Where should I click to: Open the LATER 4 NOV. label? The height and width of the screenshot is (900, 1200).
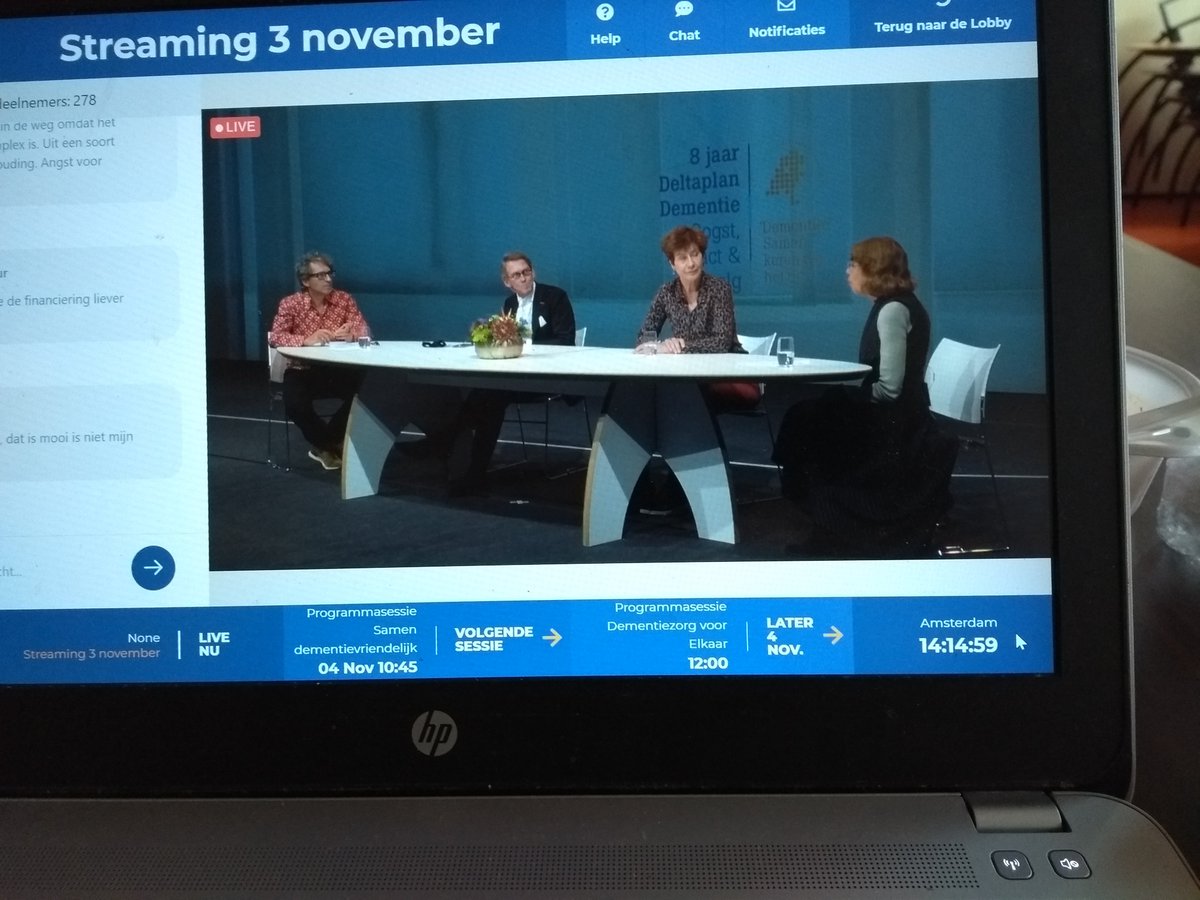[x=789, y=635]
